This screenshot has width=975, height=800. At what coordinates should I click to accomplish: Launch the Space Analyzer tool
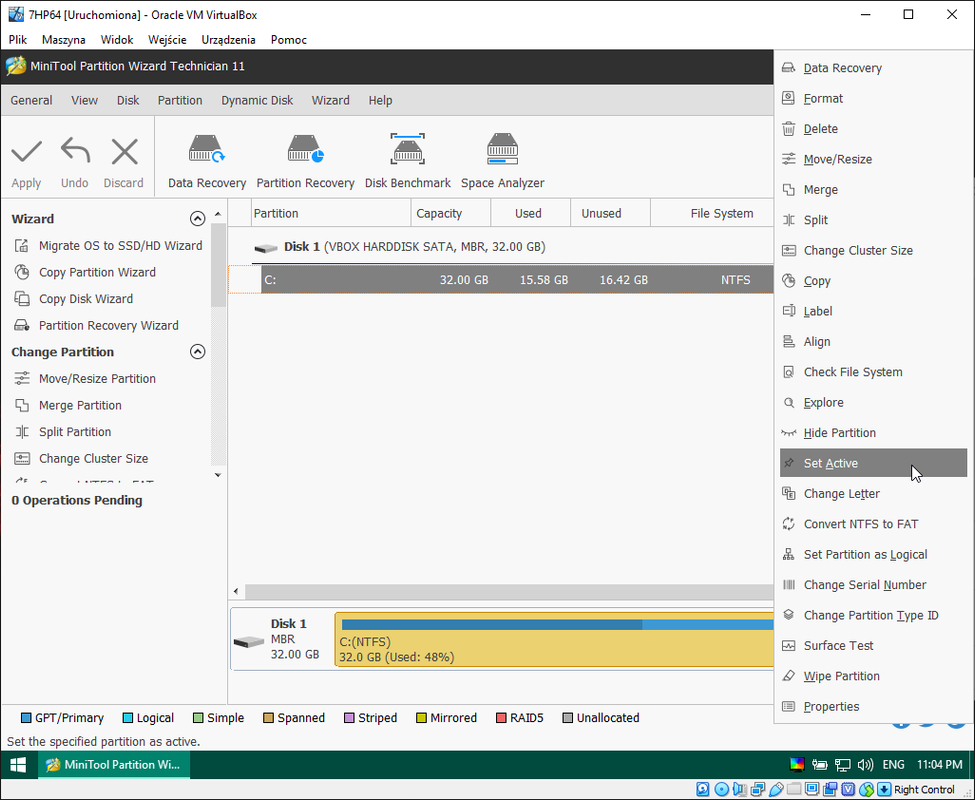point(502,161)
